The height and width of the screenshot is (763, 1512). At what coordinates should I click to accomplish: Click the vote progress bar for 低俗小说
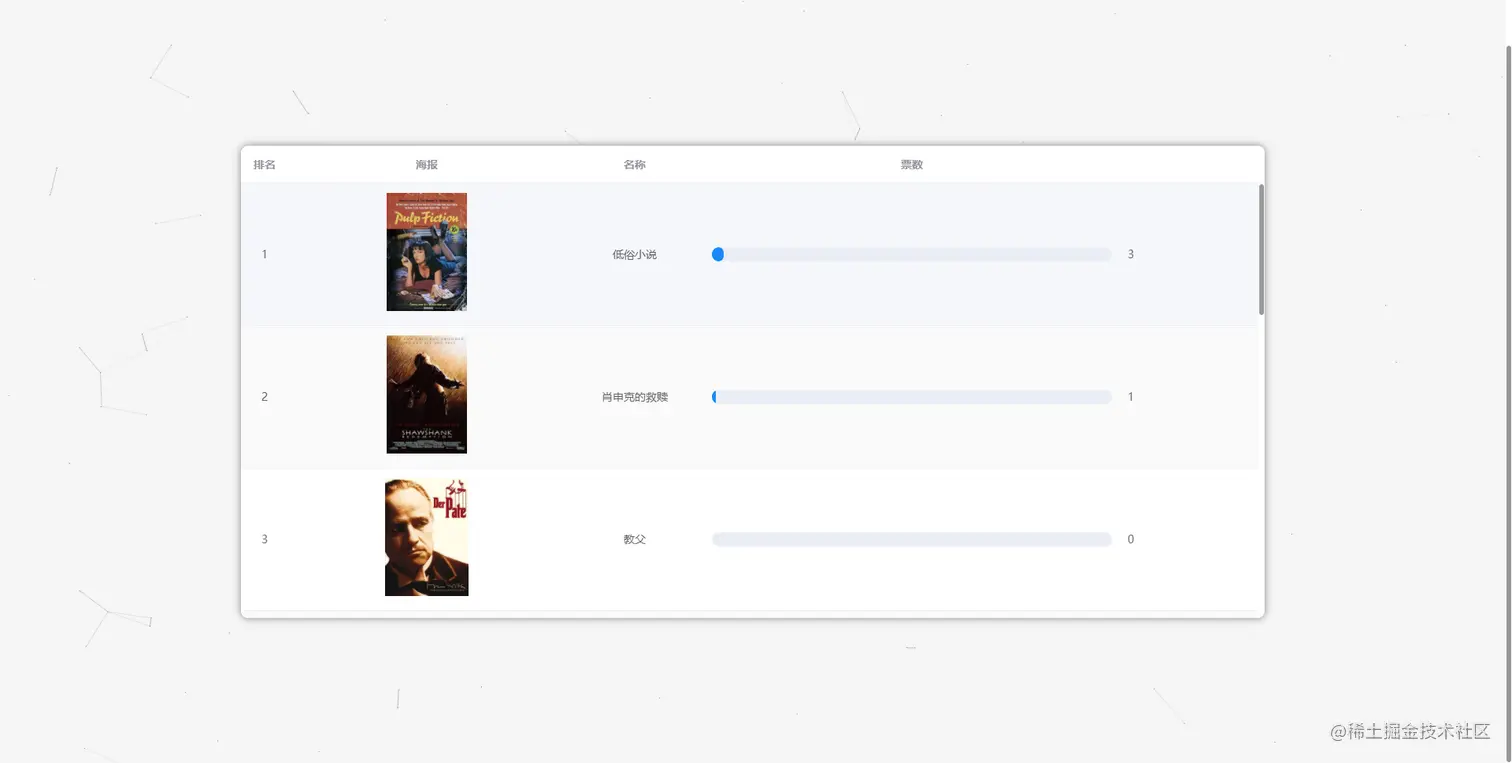point(912,254)
